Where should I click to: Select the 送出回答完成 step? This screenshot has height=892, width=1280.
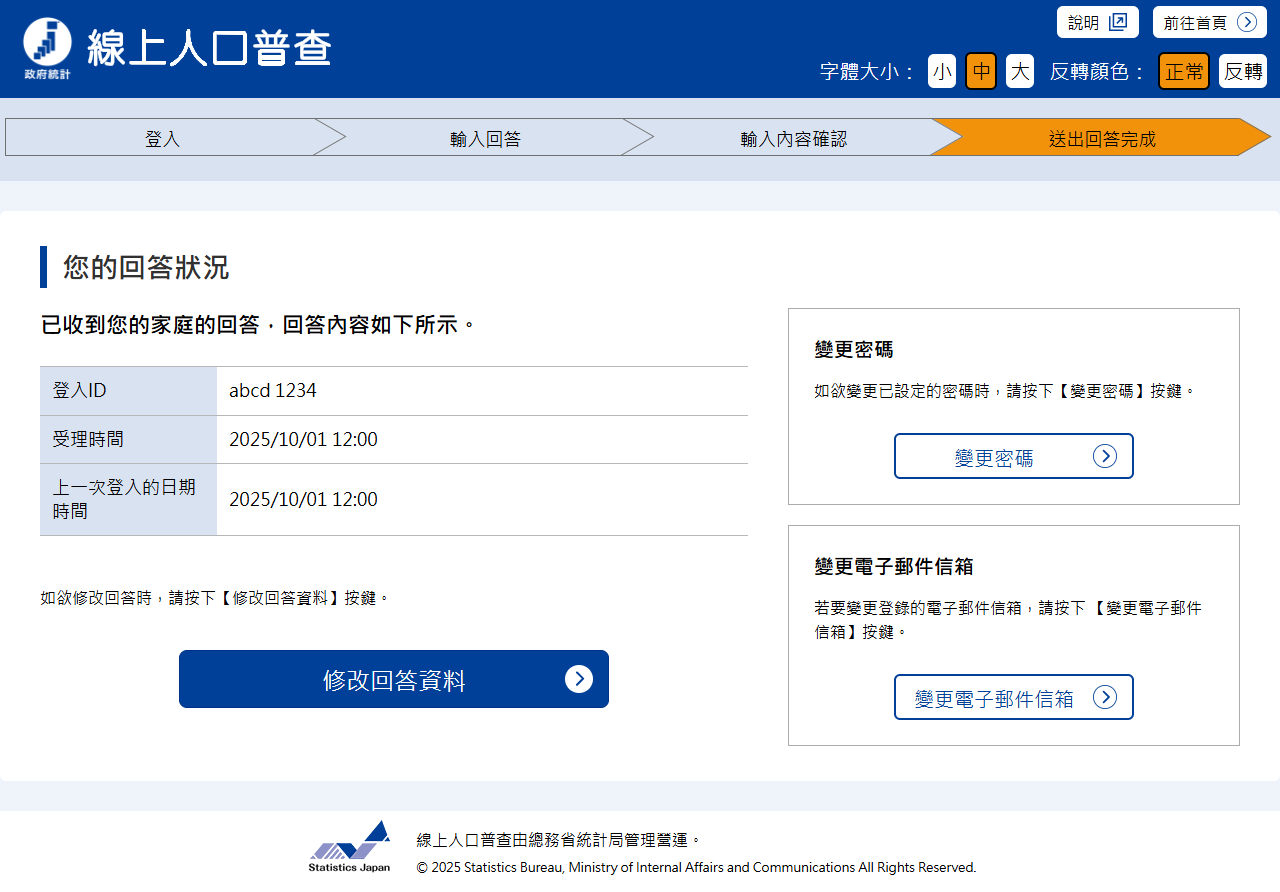tap(1102, 138)
